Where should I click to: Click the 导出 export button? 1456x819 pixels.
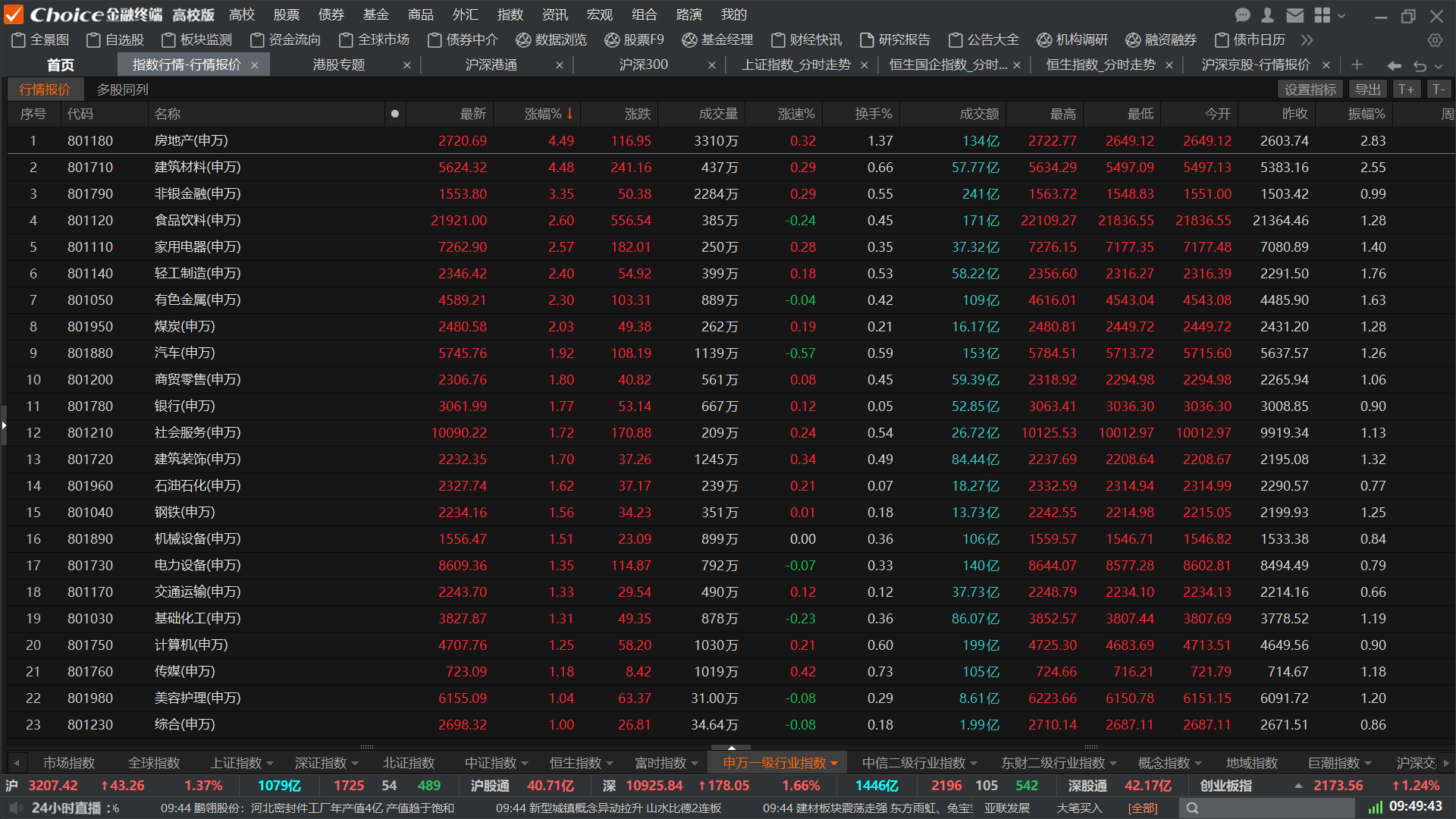coord(1367,89)
